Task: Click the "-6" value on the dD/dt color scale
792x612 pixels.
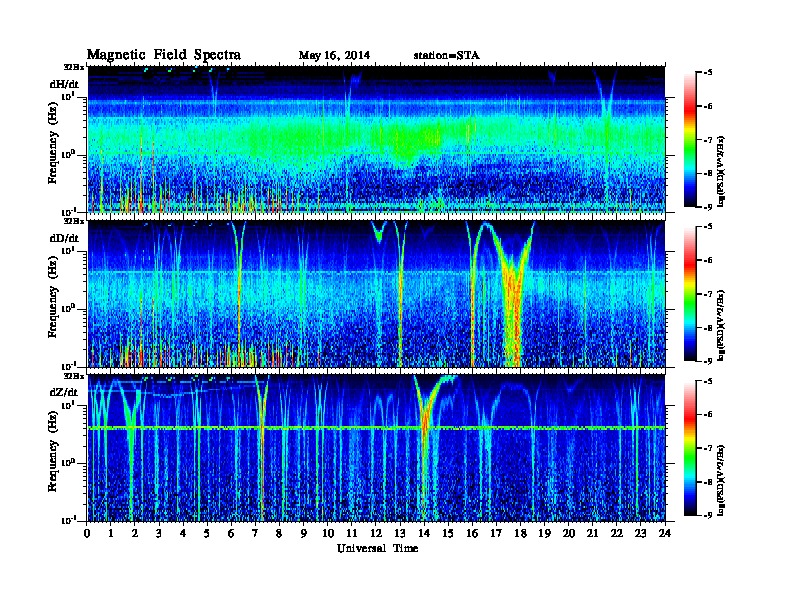Action: (708, 261)
